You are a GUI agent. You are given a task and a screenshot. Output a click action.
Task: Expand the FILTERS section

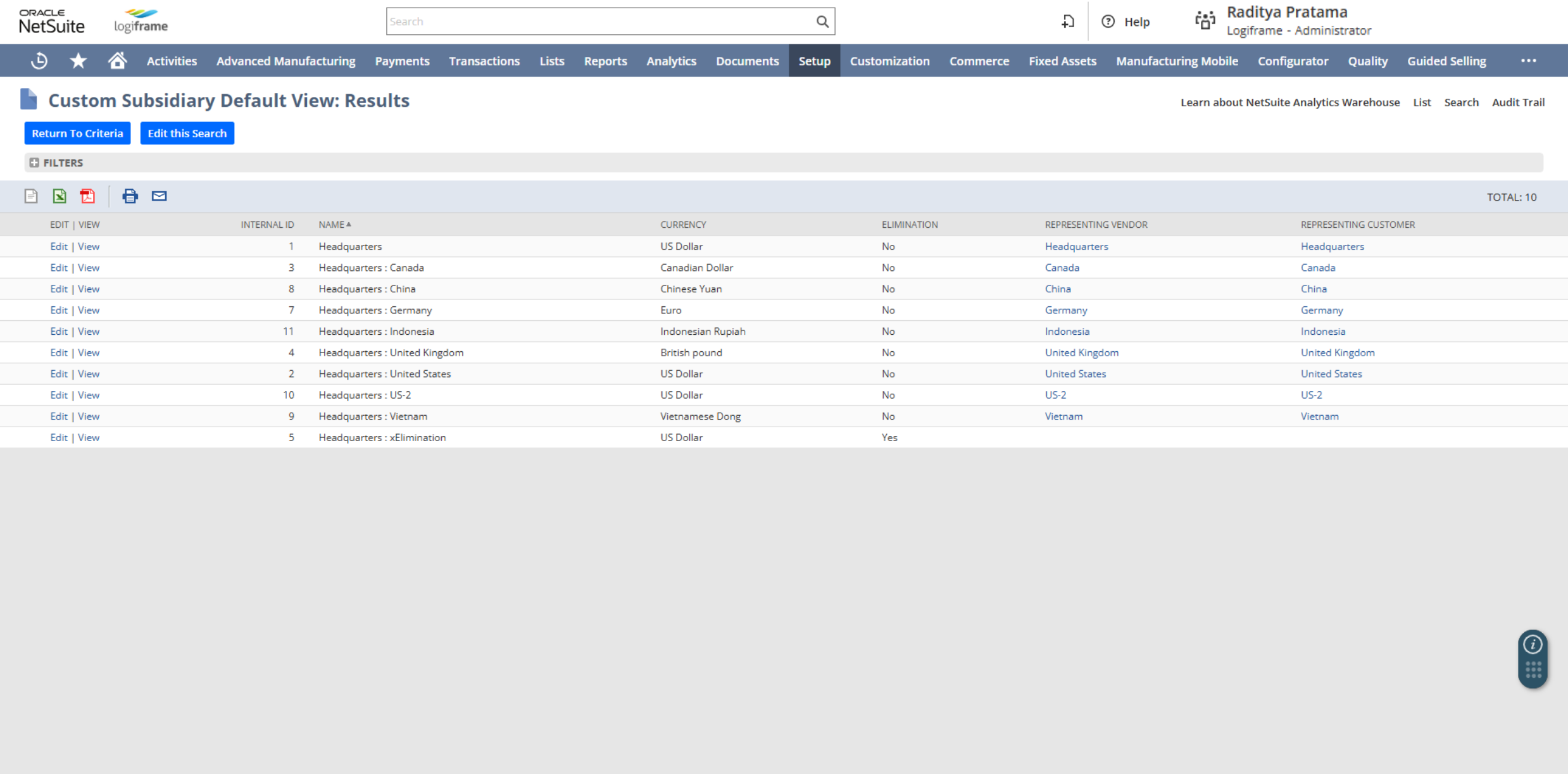point(33,162)
